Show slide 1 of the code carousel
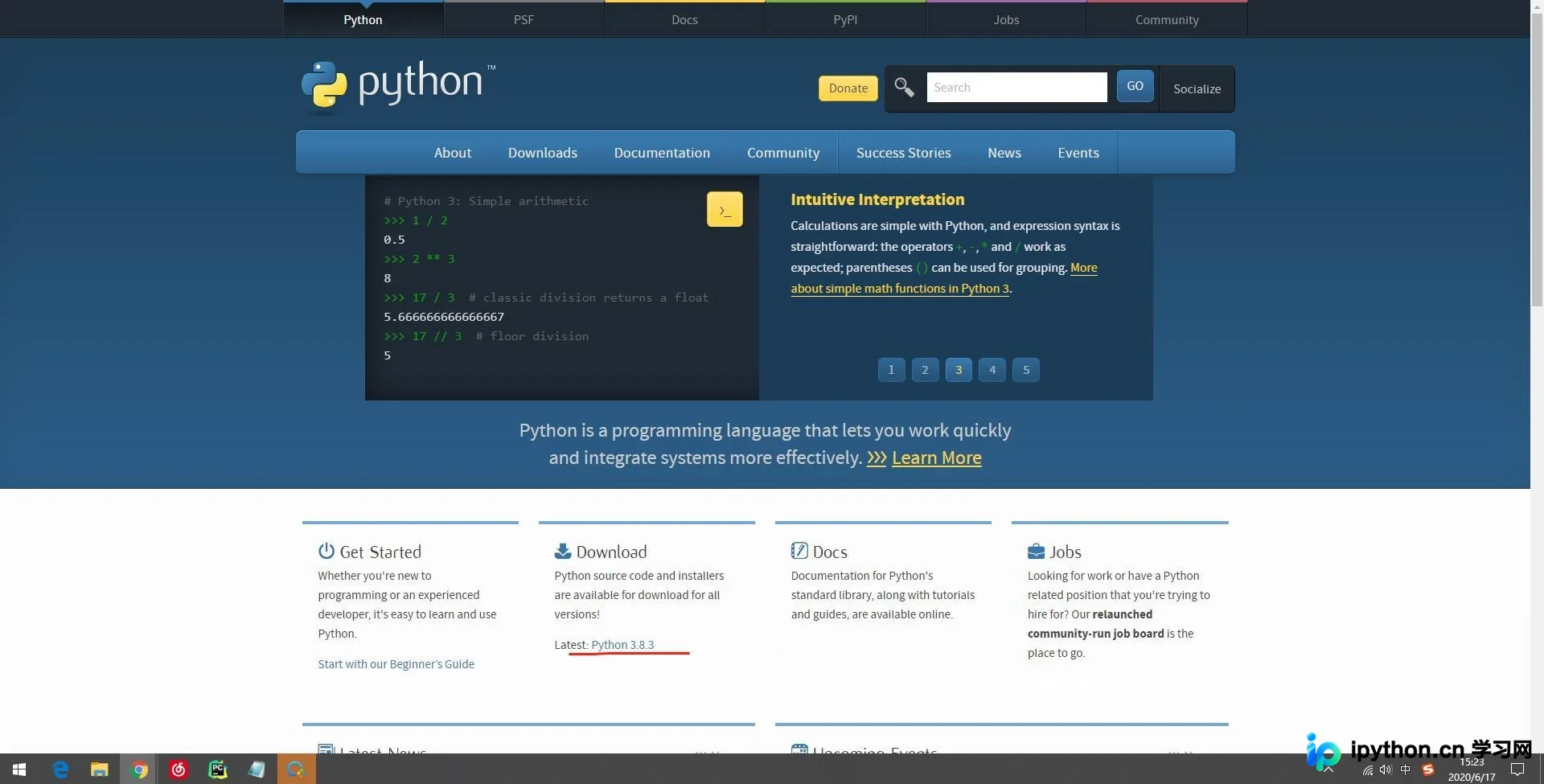The image size is (1544, 784). pyautogui.click(x=891, y=370)
